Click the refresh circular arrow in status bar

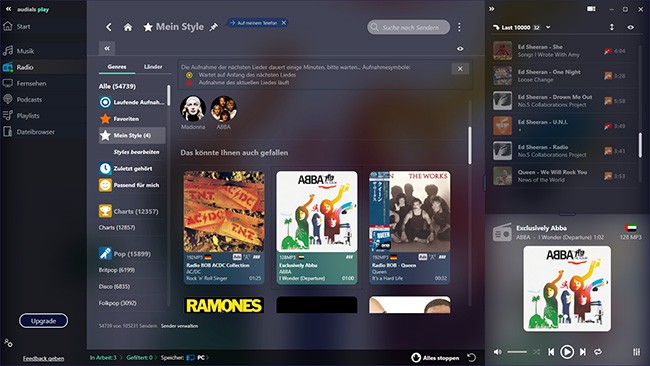(472, 357)
